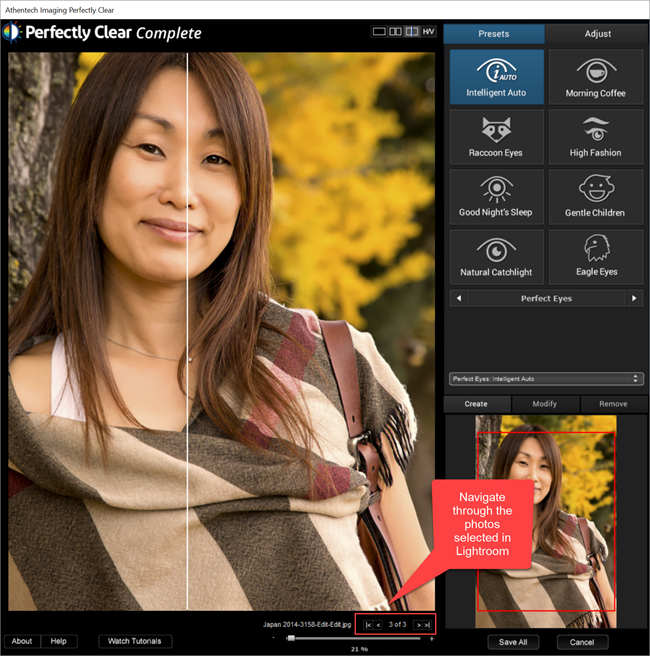Click Create preset button
The height and width of the screenshot is (656, 650).
click(476, 404)
